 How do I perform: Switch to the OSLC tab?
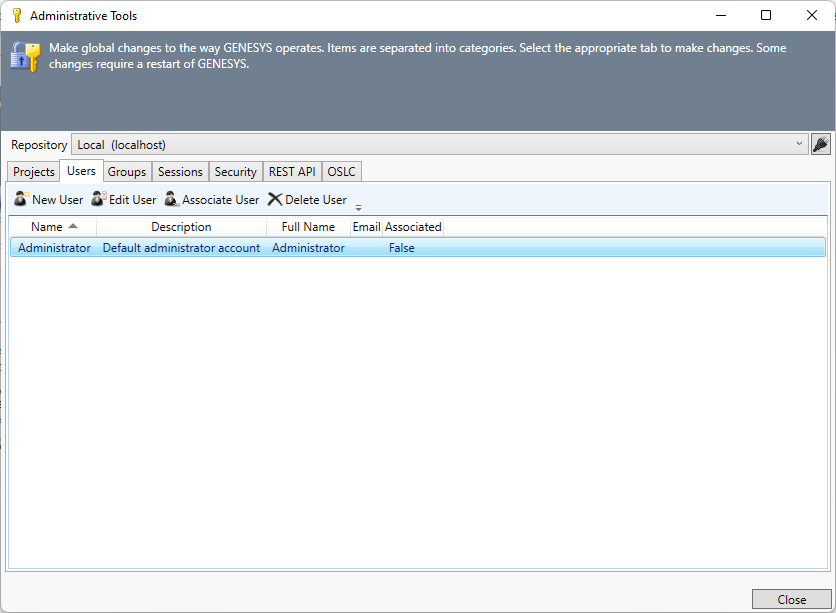(x=341, y=172)
